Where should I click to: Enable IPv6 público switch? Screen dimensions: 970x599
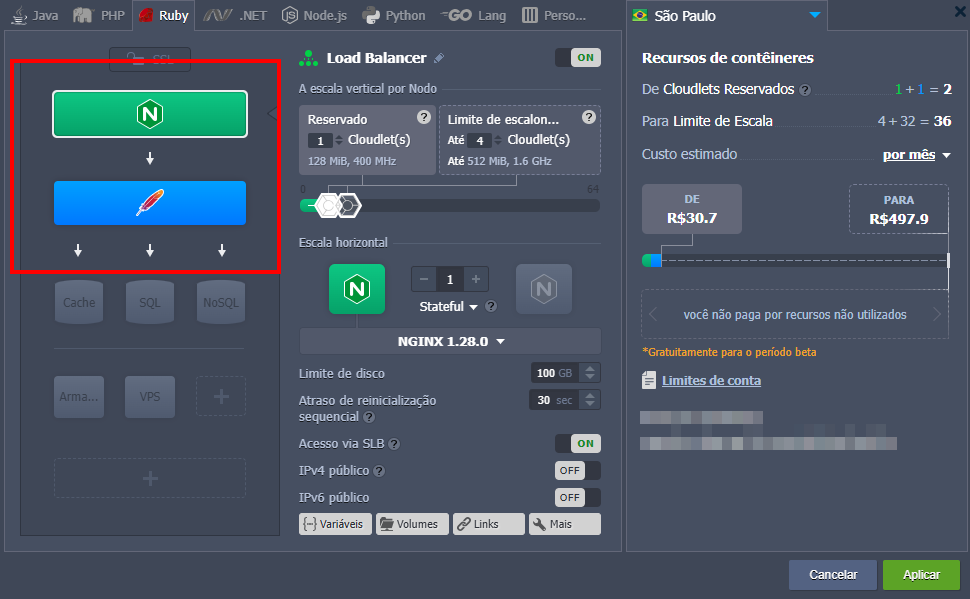click(x=578, y=498)
